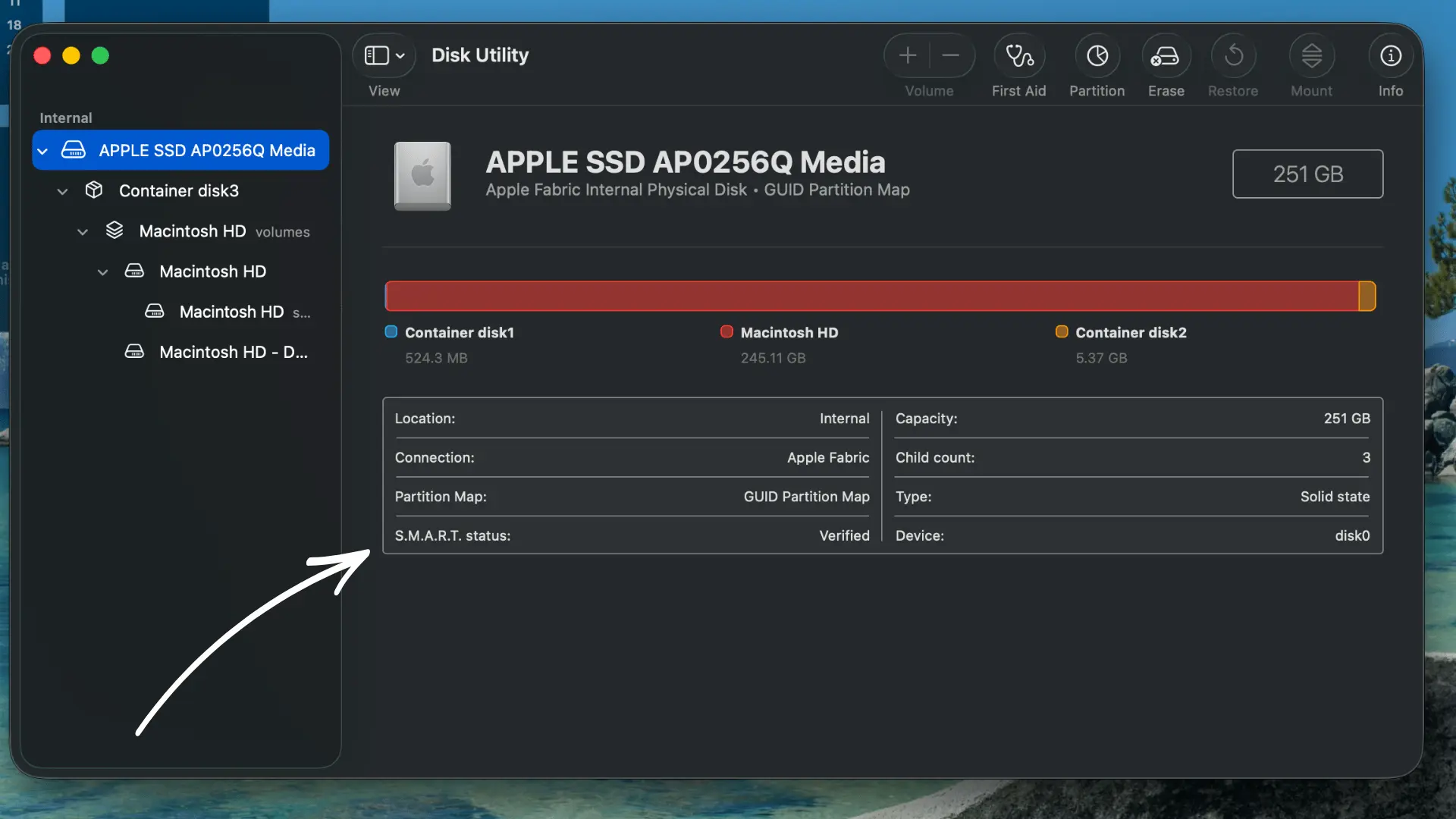Image resolution: width=1456 pixels, height=819 pixels.
Task: Select Macintosh HD volumes group row
Action: tap(180, 231)
